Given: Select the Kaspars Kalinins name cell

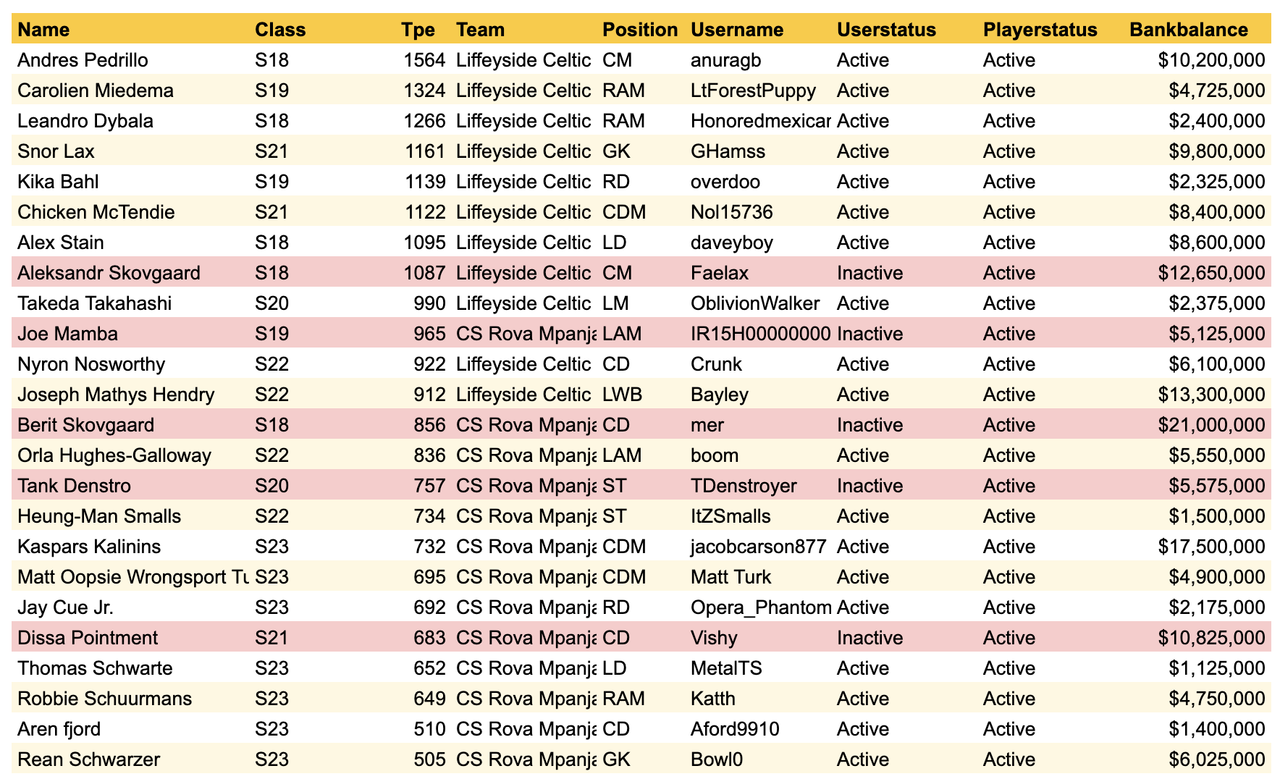Looking at the screenshot, I should (x=89, y=547).
